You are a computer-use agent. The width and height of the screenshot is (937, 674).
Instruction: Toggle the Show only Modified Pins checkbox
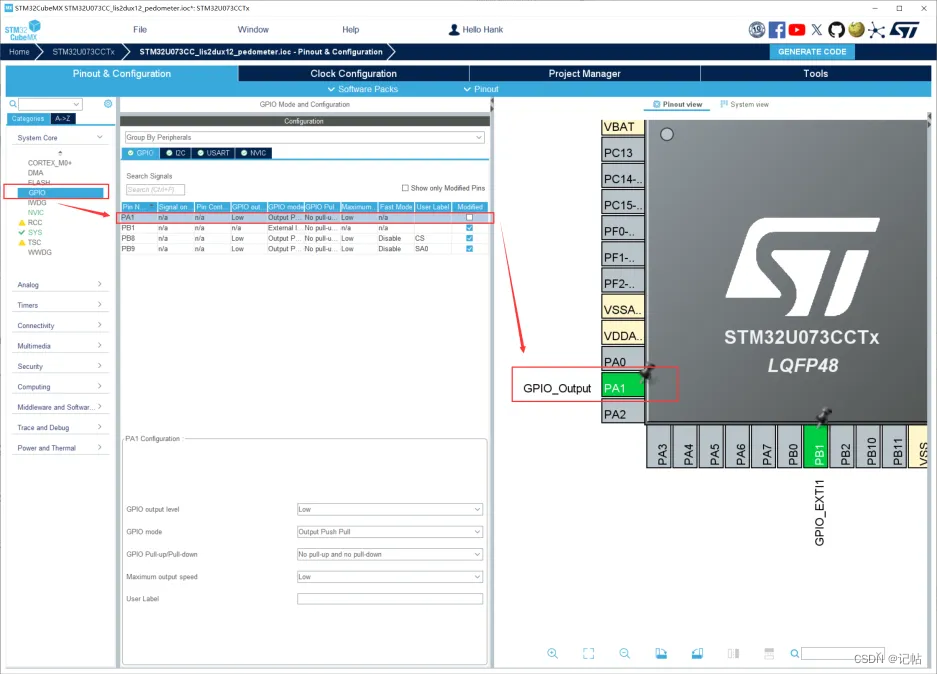pos(405,188)
